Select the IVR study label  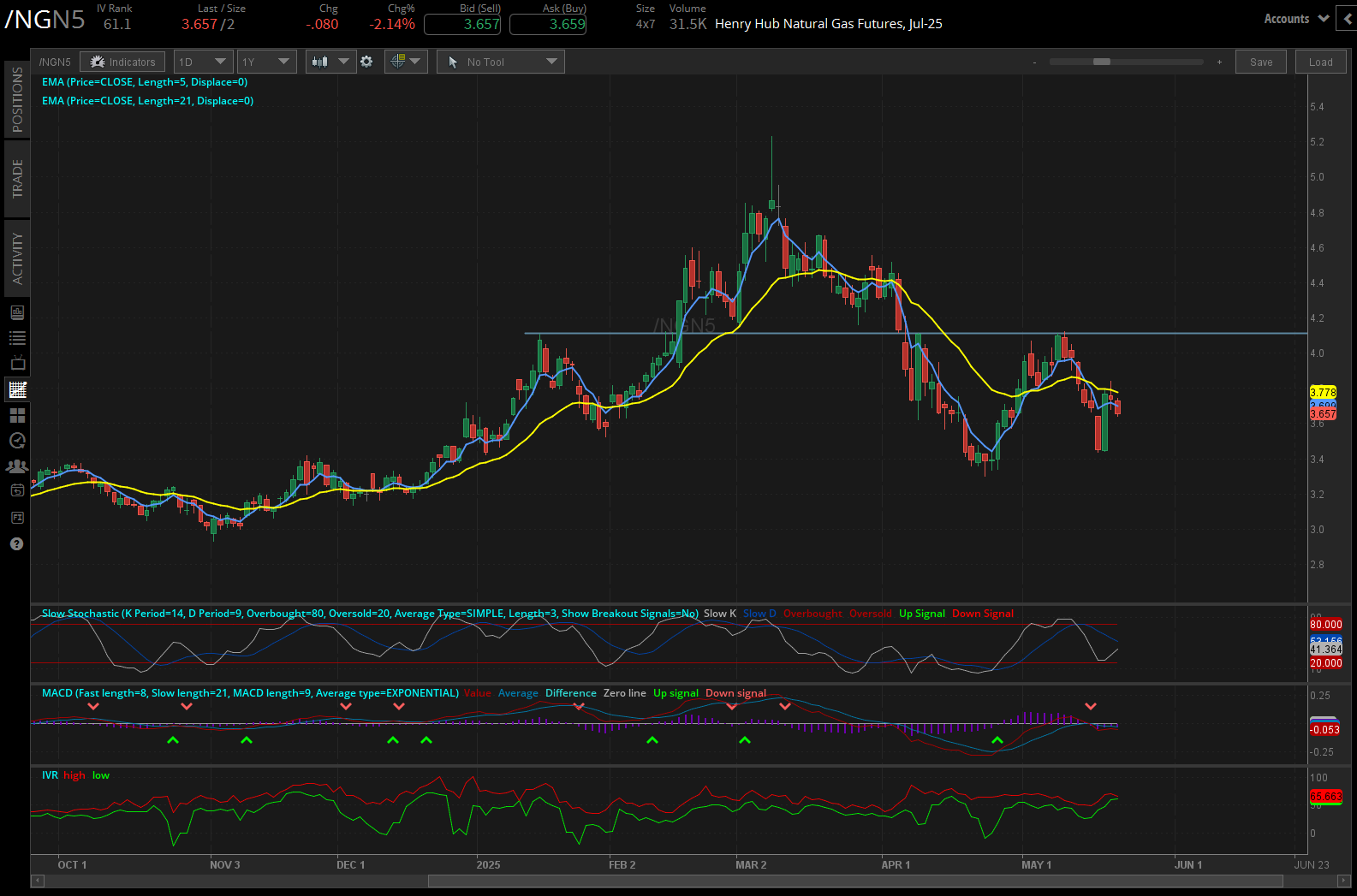coord(50,775)
